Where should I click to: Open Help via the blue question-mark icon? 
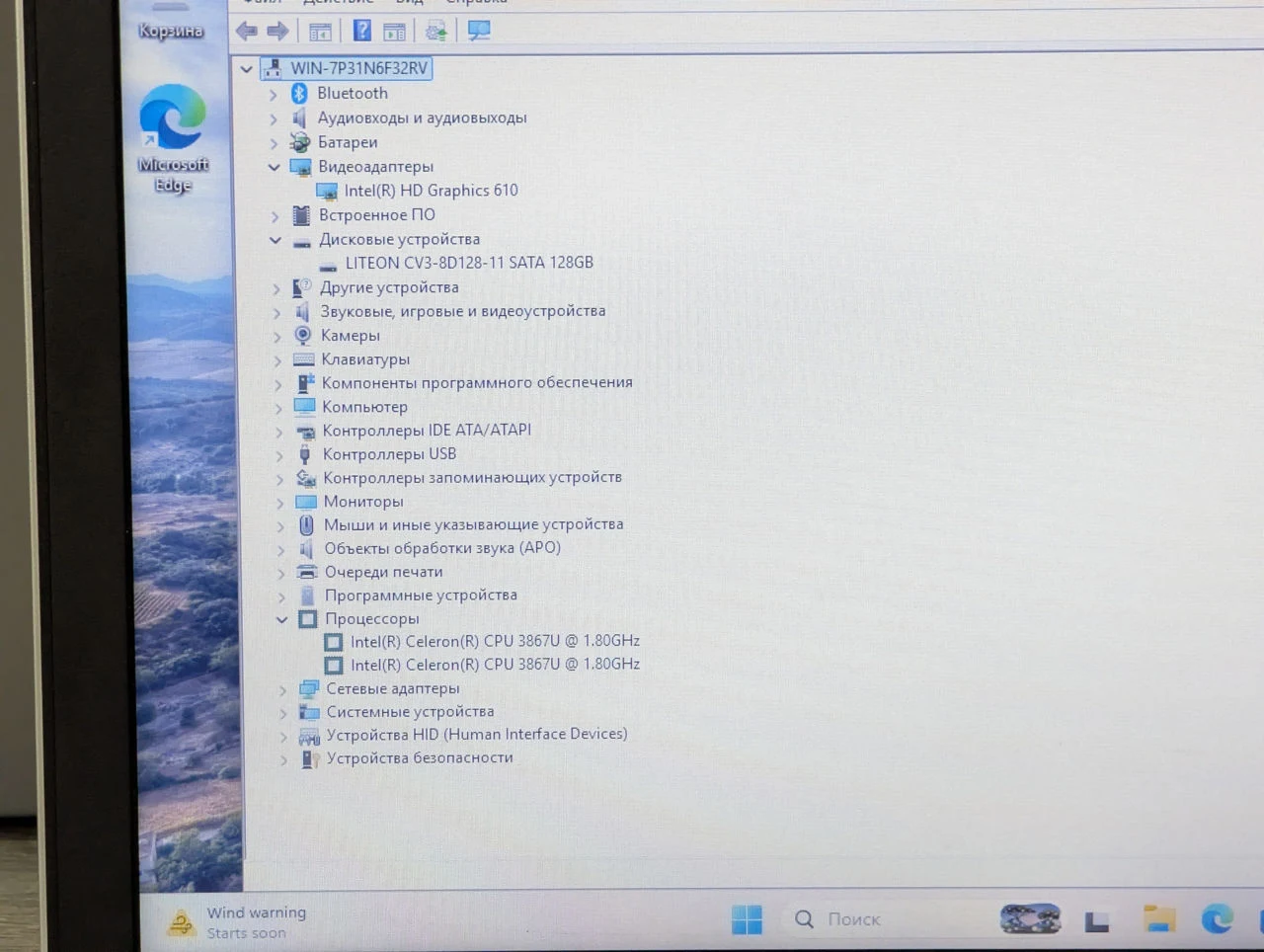[362, 31]
